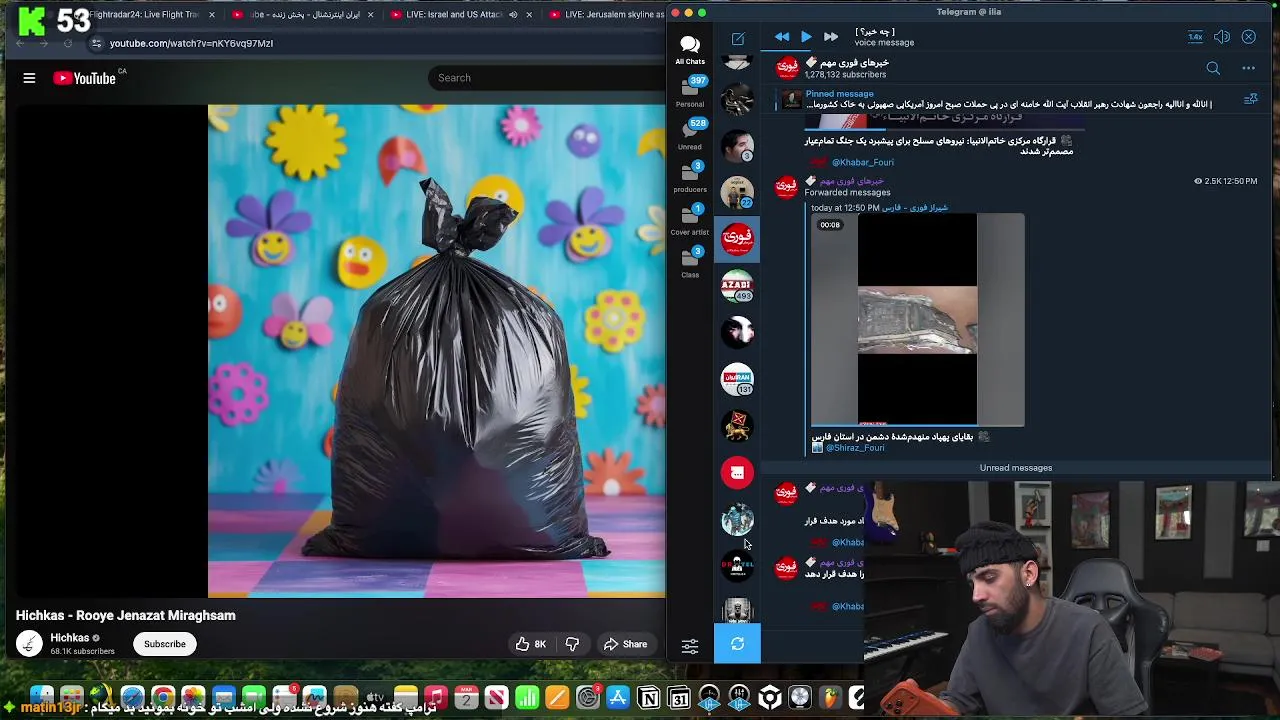This screenshot has height=720, width=1280.
Task: Open chat avatar with badge 3
Action: point(737,145)
